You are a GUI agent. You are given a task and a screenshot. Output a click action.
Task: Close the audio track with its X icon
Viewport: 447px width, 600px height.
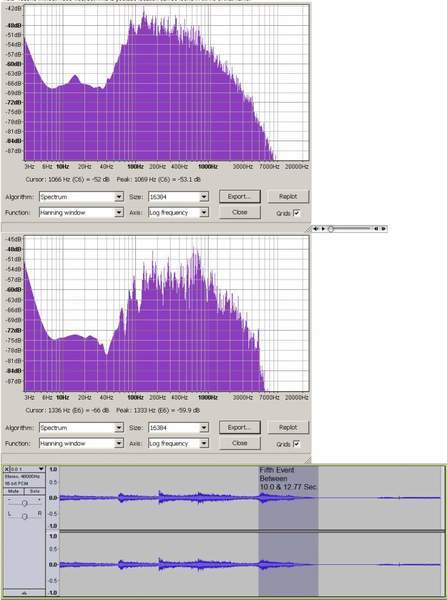7,469
